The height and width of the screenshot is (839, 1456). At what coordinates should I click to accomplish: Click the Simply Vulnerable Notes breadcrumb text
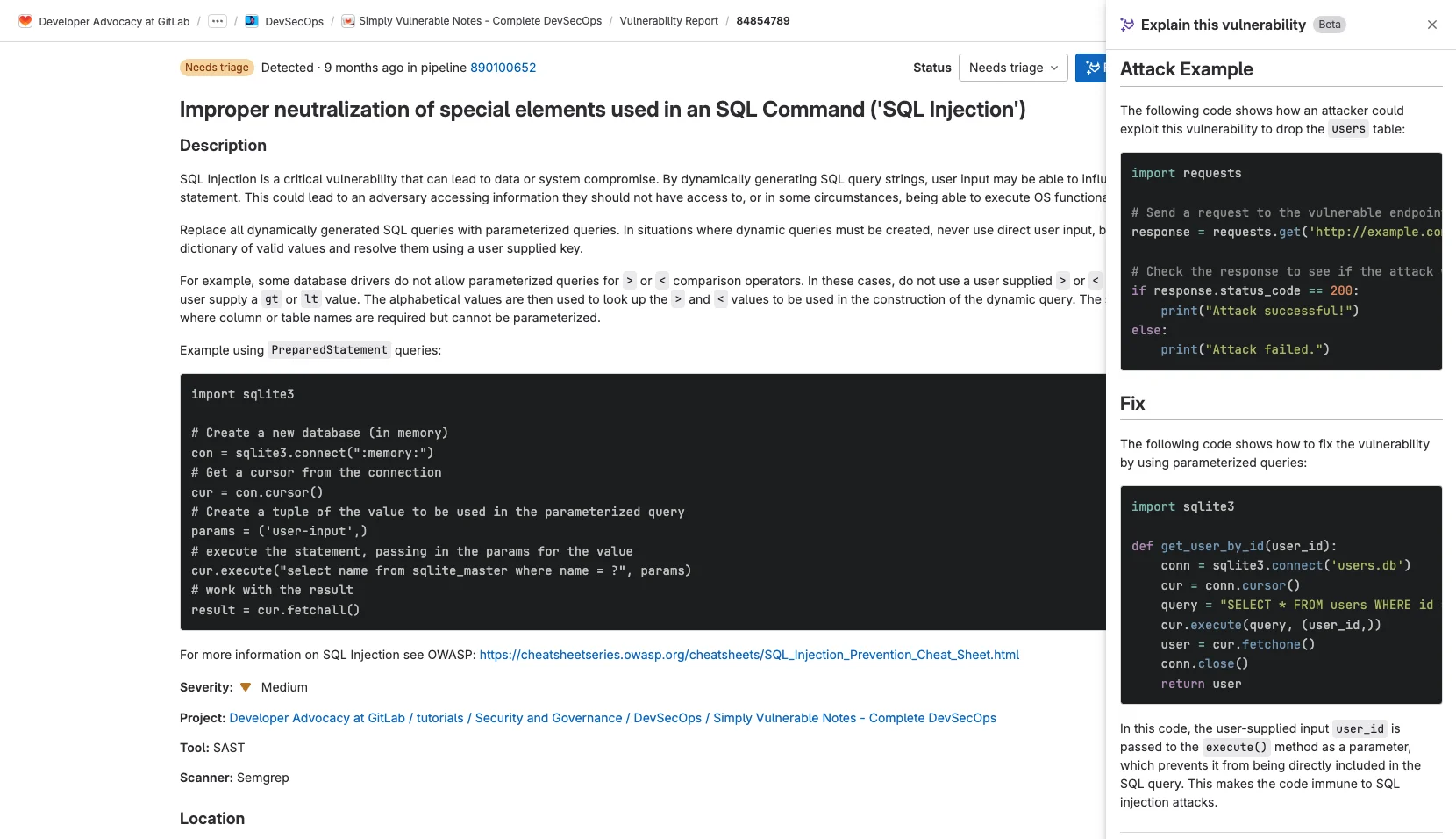click(x=482, y=20)
